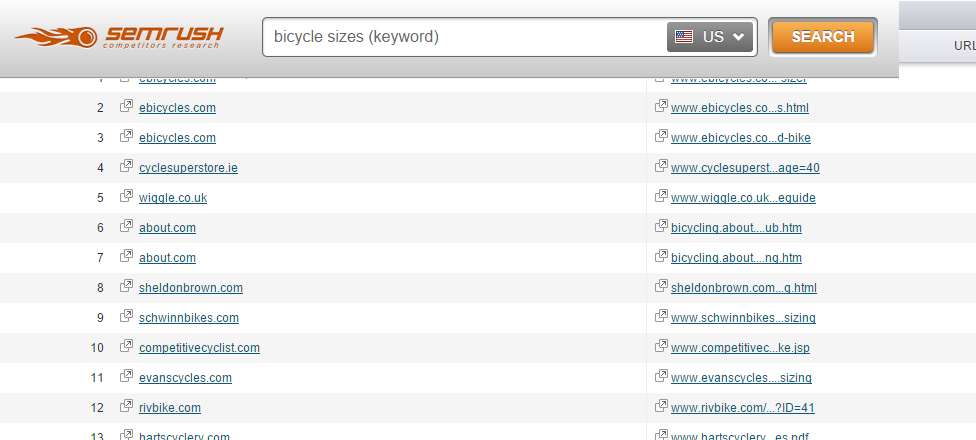
Task: Open external icon beside www.rivbike.com/...?ID=41 URL
Action: tap(661, 406)
